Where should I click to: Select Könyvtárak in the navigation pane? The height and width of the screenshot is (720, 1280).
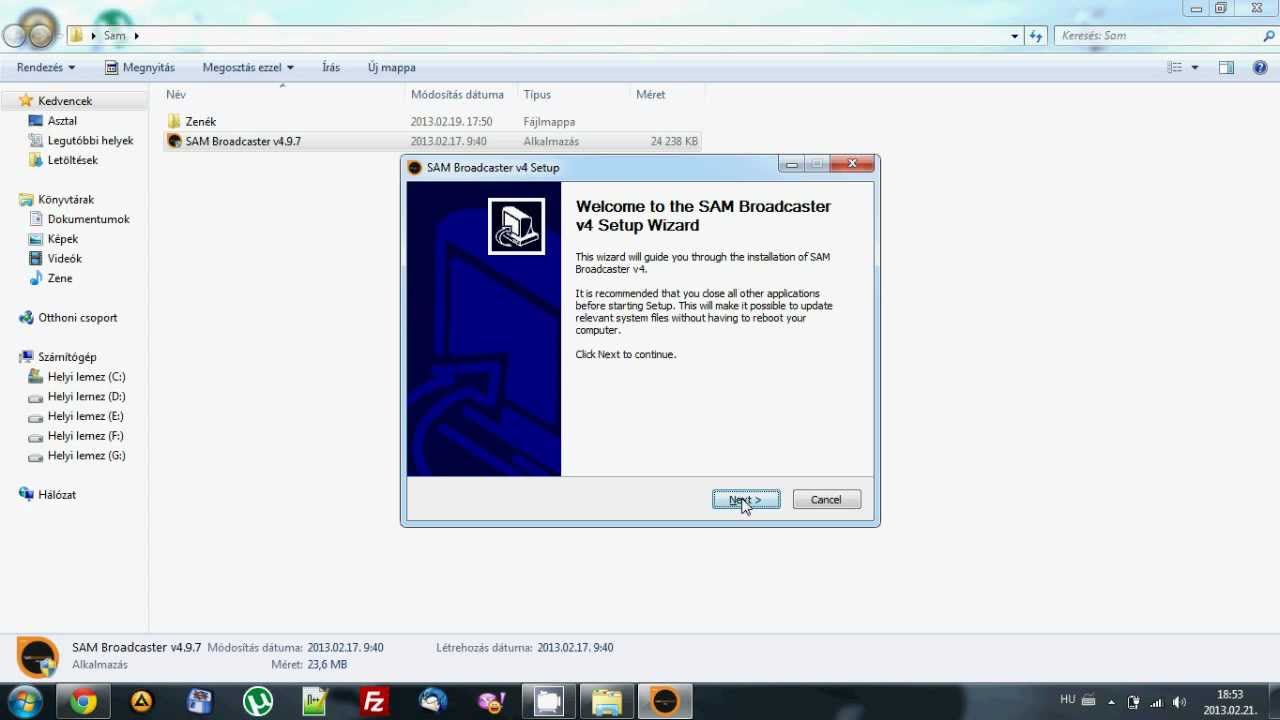tap(66, 200)
